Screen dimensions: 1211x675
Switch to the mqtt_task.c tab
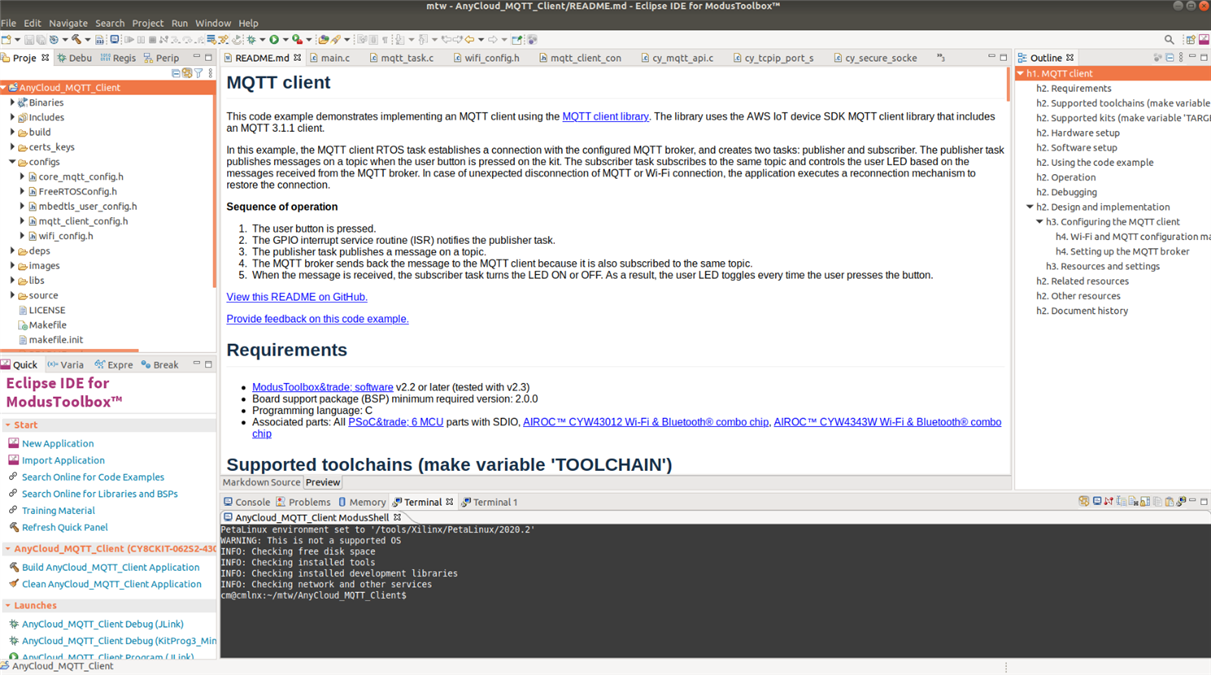pos(400,58)
